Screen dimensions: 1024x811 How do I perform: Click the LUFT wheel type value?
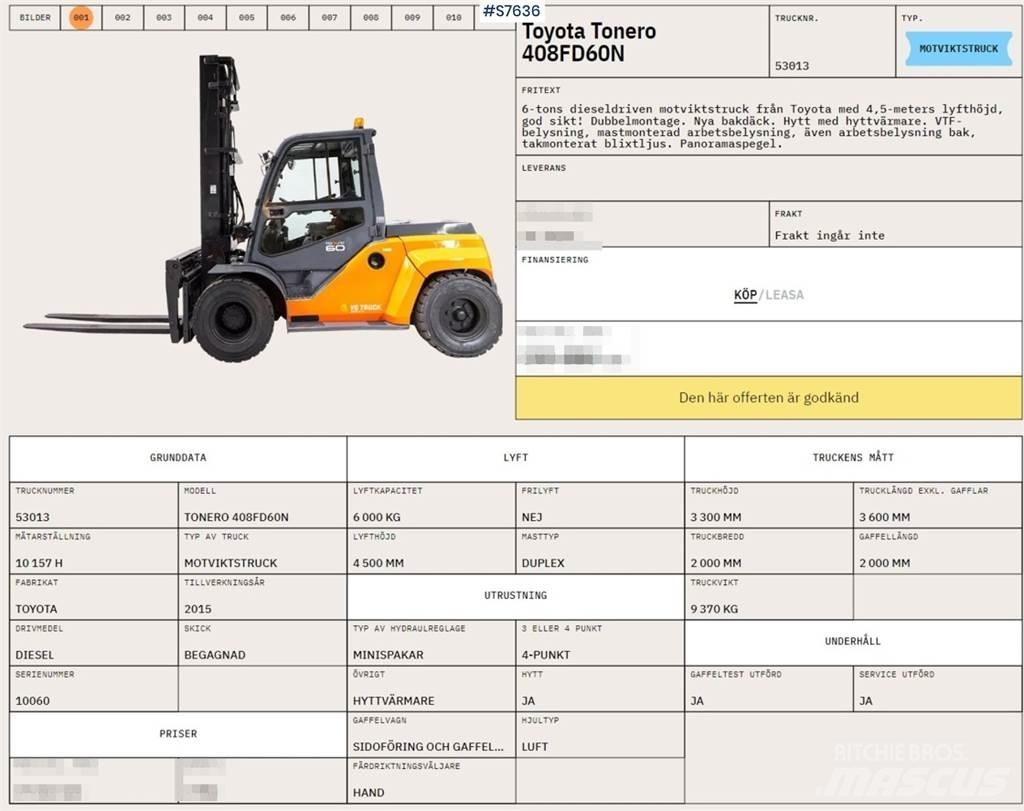(x=535, y=747)
